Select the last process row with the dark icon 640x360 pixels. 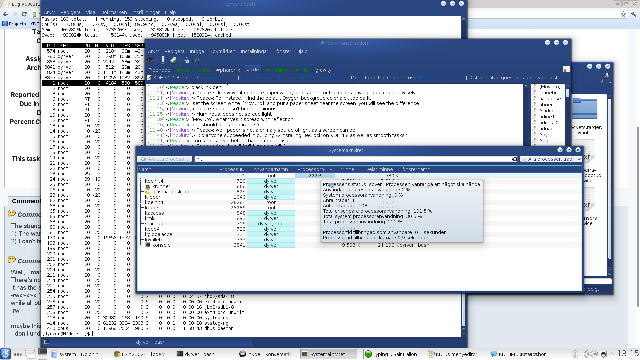coord(359,245)
